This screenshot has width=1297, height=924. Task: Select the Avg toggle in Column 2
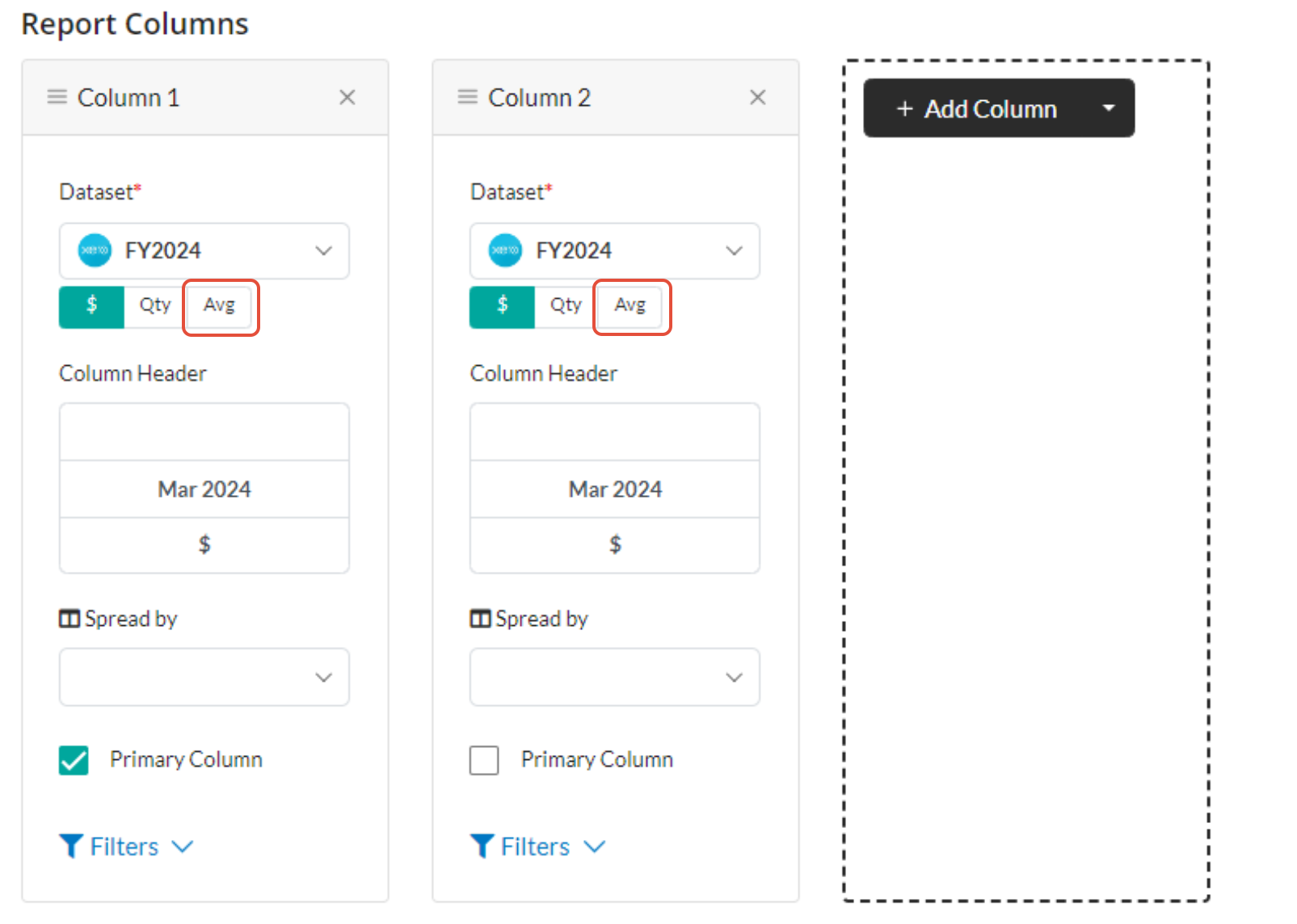(630, 306)
